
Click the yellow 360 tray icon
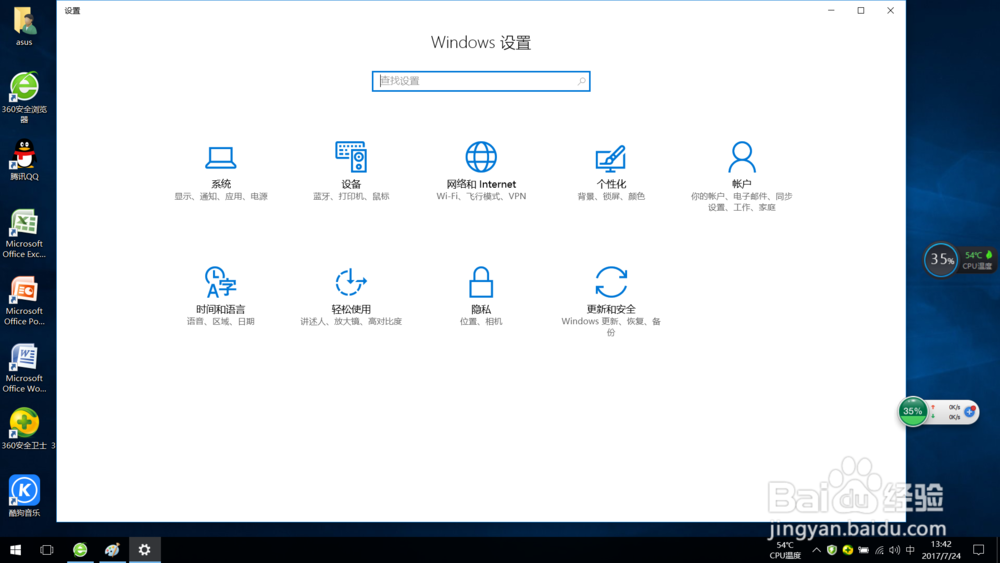click(x=848, y=550)
